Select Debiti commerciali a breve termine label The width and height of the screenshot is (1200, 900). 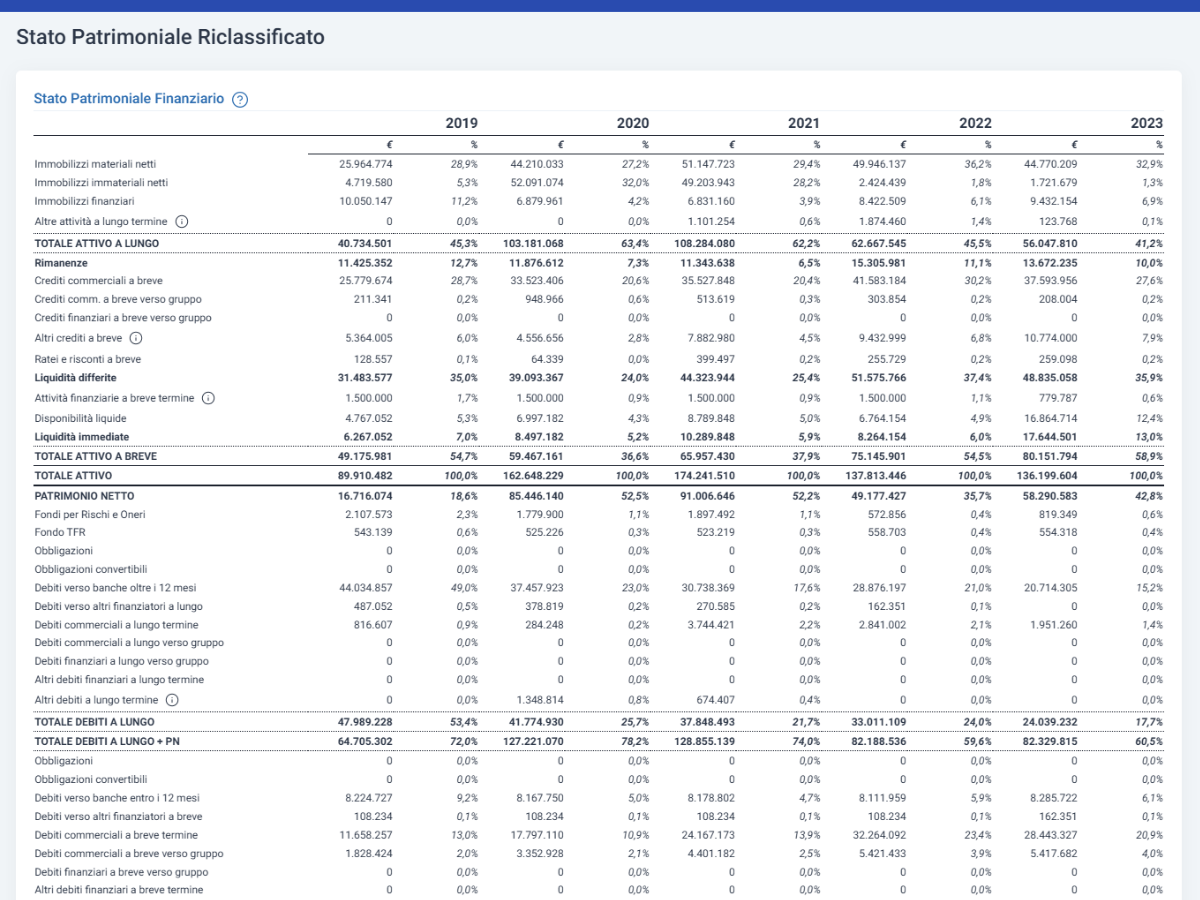coord(116,835)
